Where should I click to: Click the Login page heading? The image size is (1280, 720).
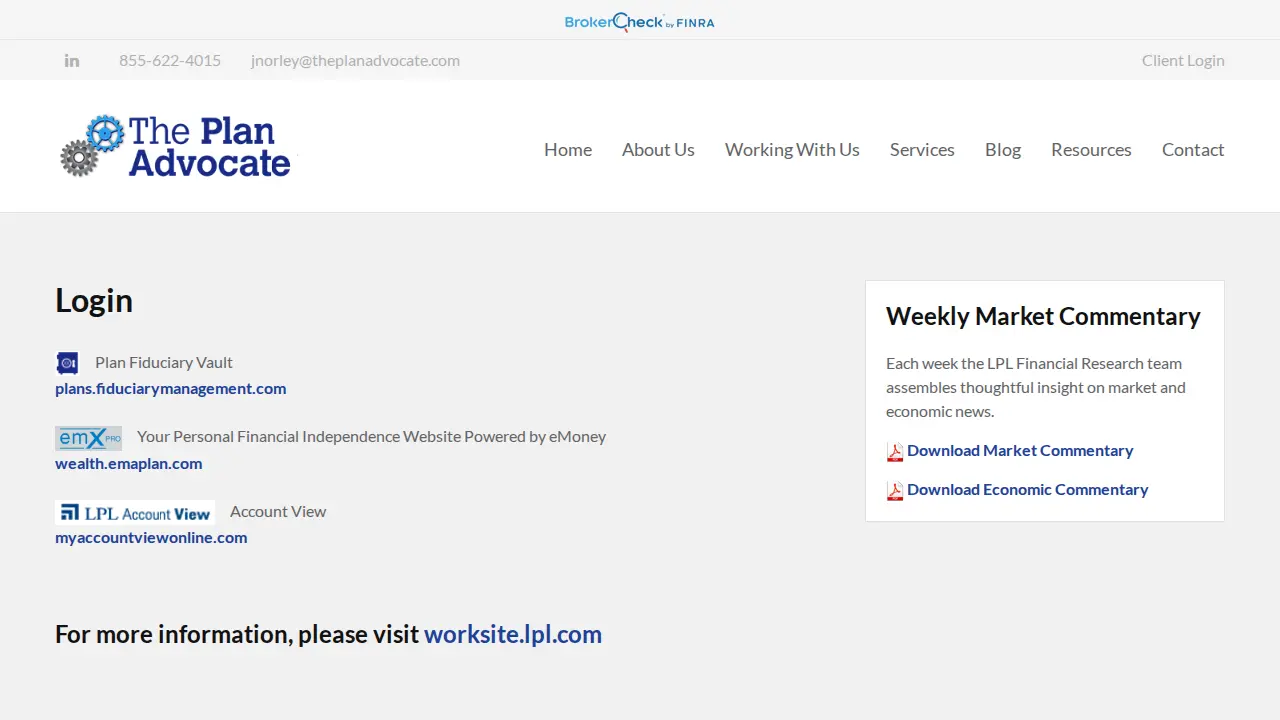[94, 301]
